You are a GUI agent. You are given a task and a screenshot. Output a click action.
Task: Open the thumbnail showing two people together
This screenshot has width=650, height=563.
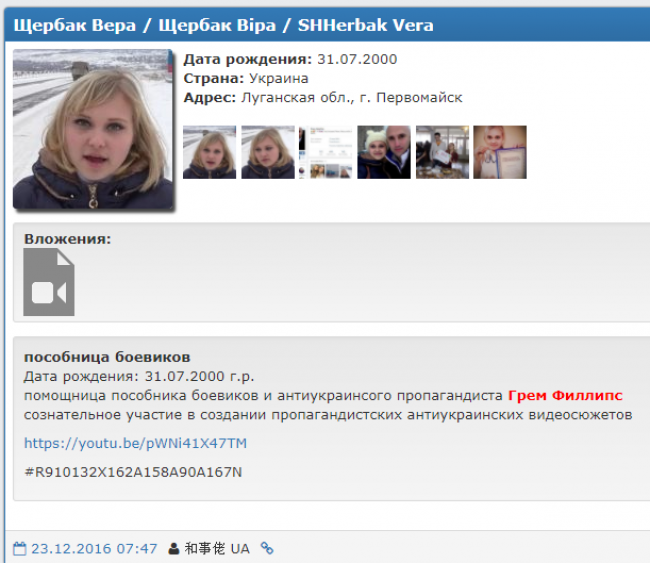coord(384,152)
